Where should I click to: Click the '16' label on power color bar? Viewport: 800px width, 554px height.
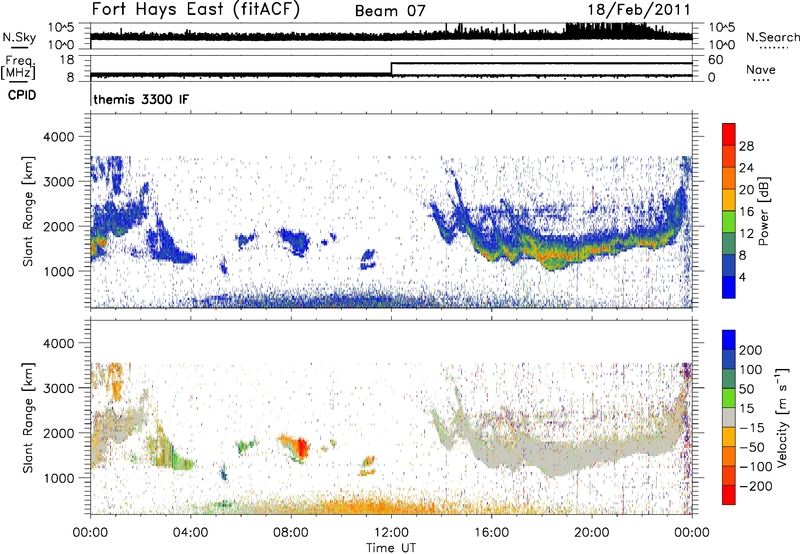pos(746,212)
